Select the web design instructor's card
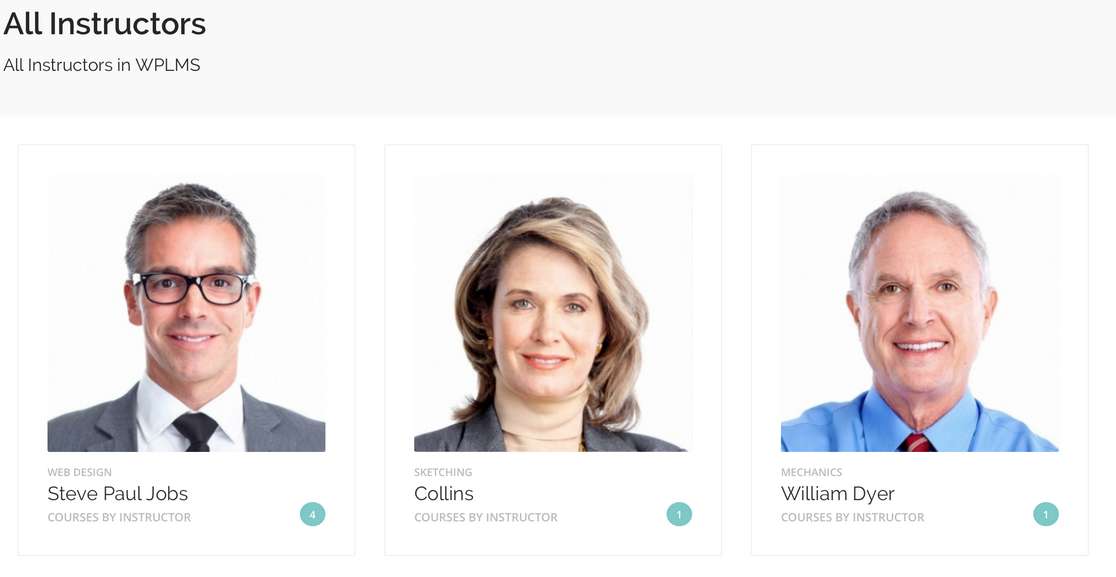1116x577 pixels. pyautogui.click(x=186, y=350)
